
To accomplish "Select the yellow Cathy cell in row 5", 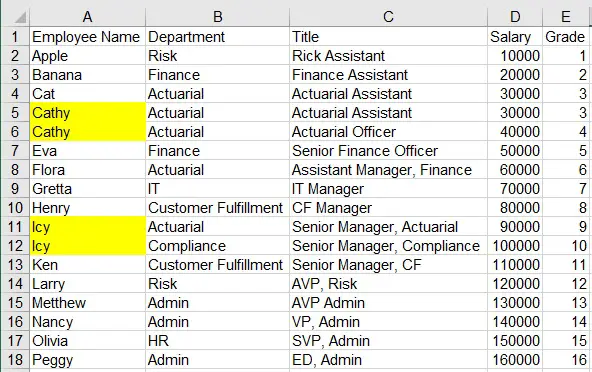I will coord(88,113).
